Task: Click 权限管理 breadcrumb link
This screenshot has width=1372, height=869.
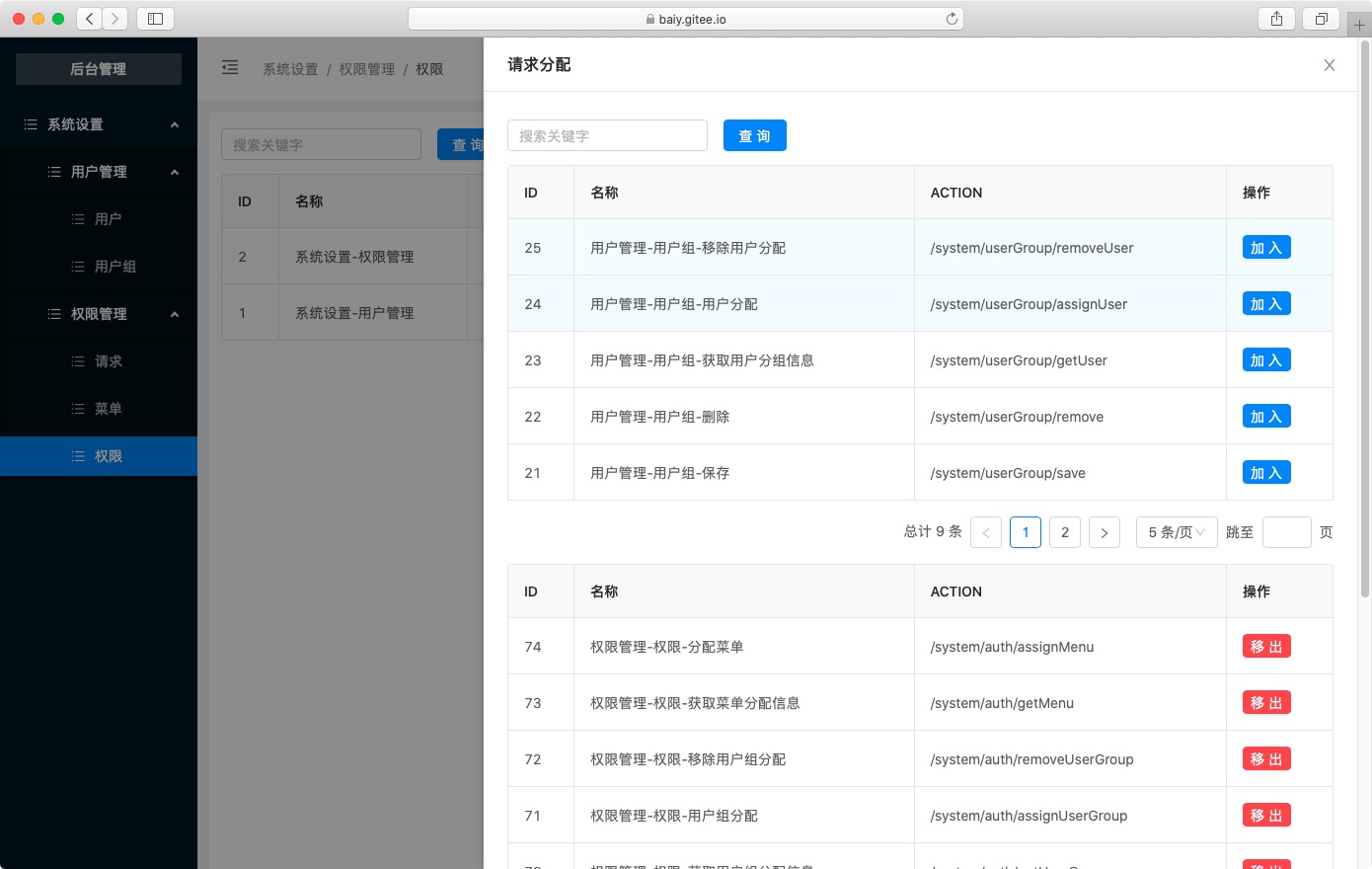Action: click(x=367, y=69)
